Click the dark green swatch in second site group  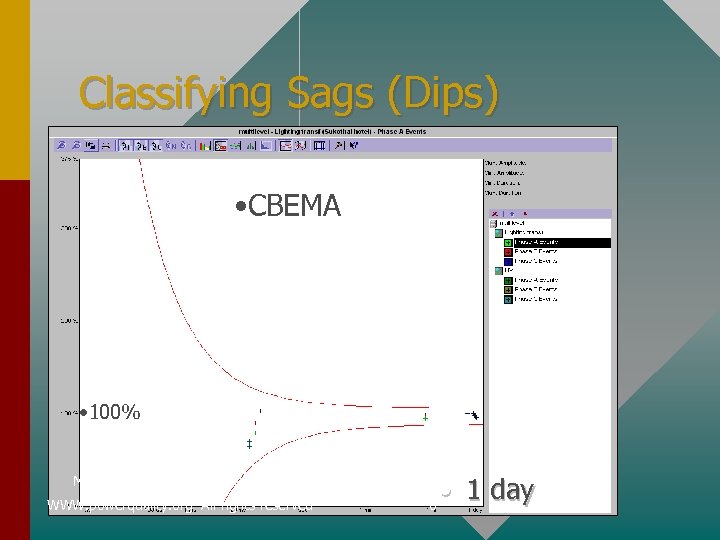[508, 281]
